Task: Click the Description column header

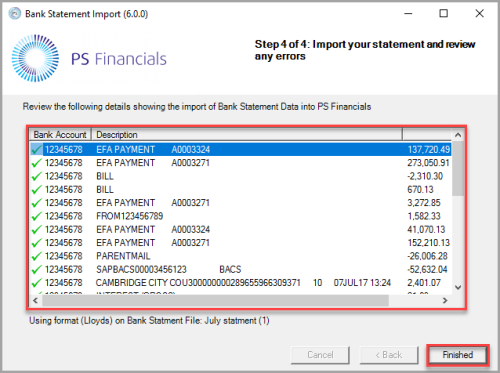Action: tap(247, 135)
